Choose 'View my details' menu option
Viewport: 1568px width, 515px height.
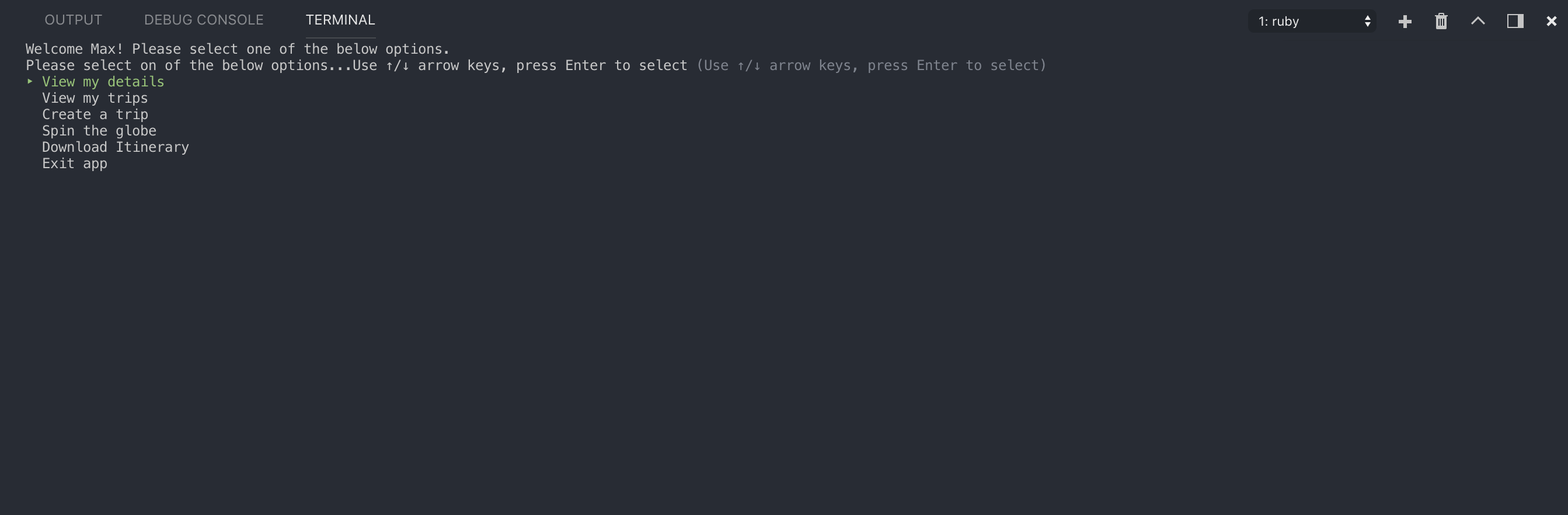[103, 82]
